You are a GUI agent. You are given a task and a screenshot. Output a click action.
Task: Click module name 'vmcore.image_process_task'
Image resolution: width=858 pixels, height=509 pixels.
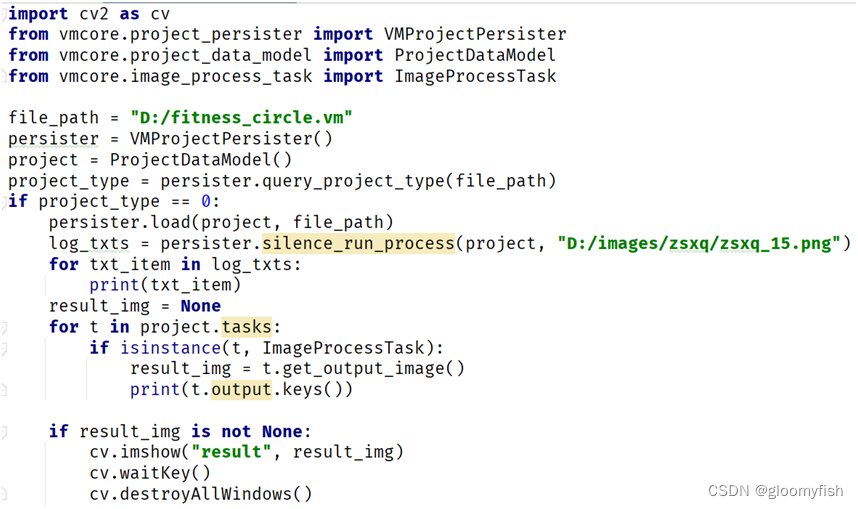pos(185,76)
